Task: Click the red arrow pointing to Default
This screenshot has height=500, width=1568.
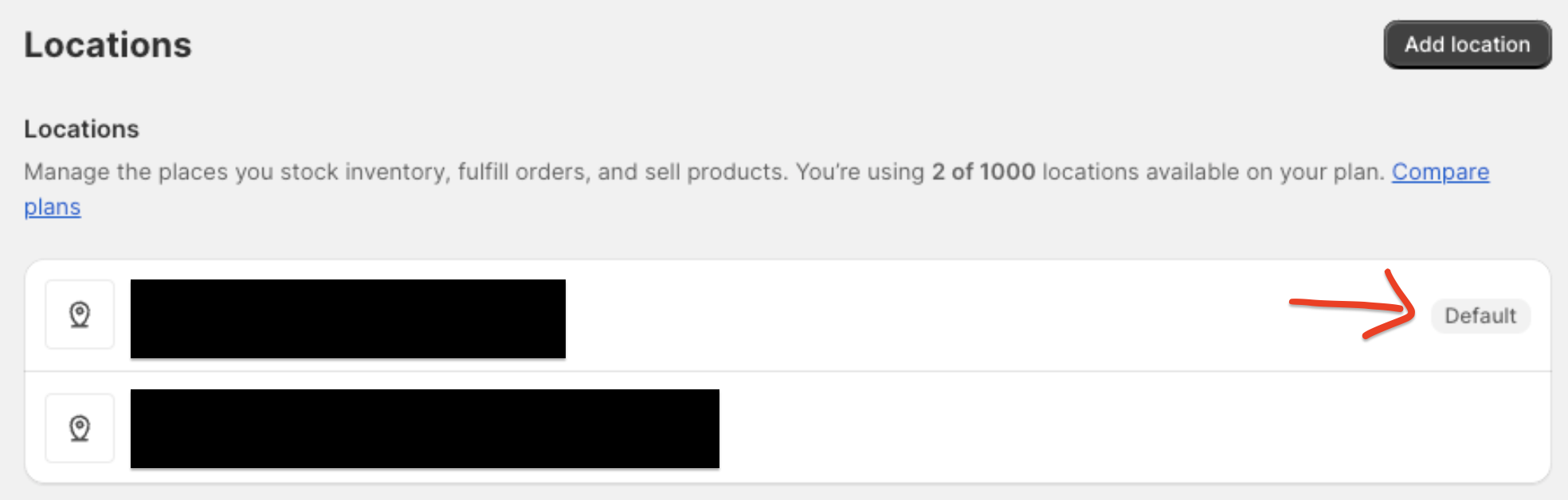Action: click(x=1354, y=306)
